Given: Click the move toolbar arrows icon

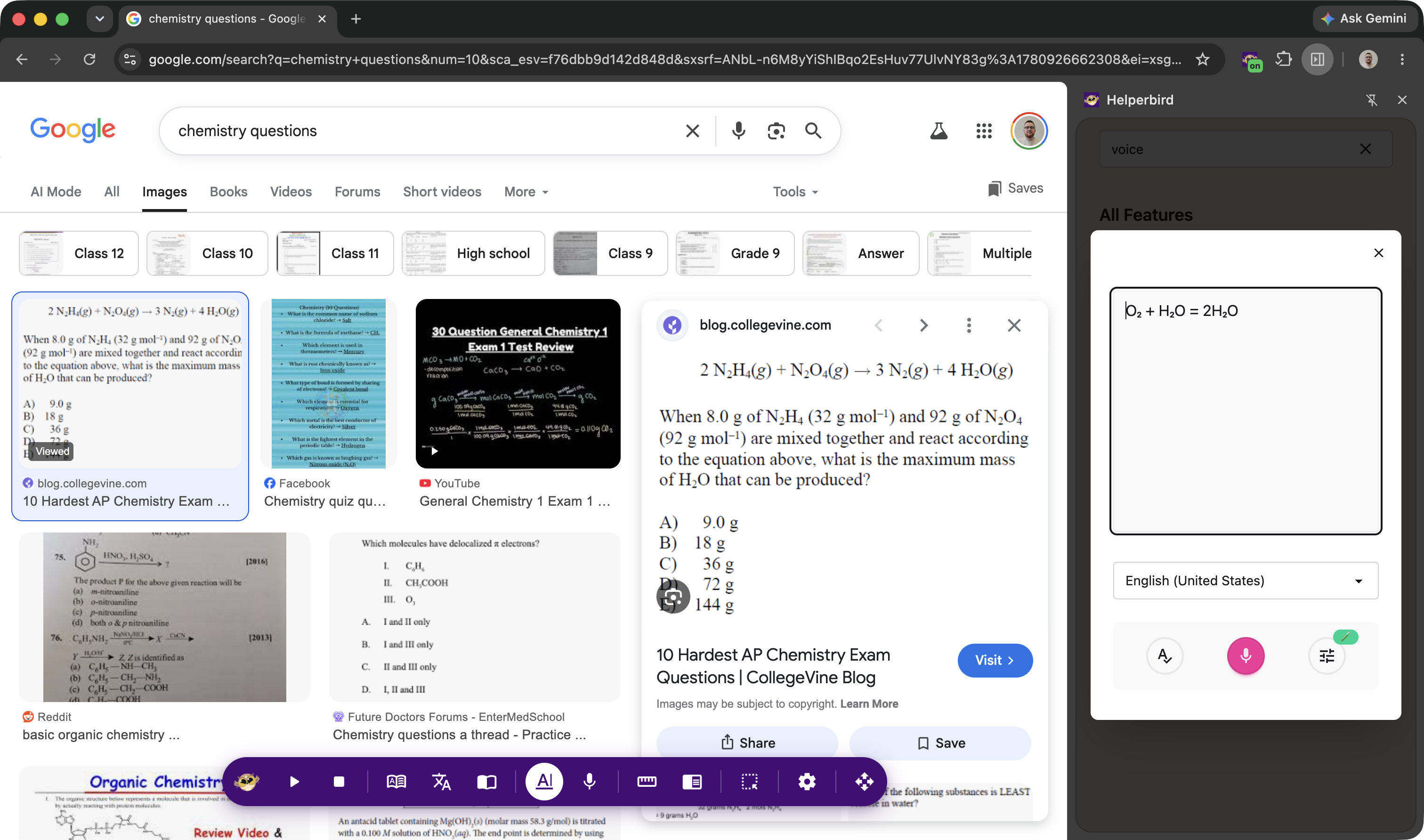Looking at the screenshot, I should [864, 782].
